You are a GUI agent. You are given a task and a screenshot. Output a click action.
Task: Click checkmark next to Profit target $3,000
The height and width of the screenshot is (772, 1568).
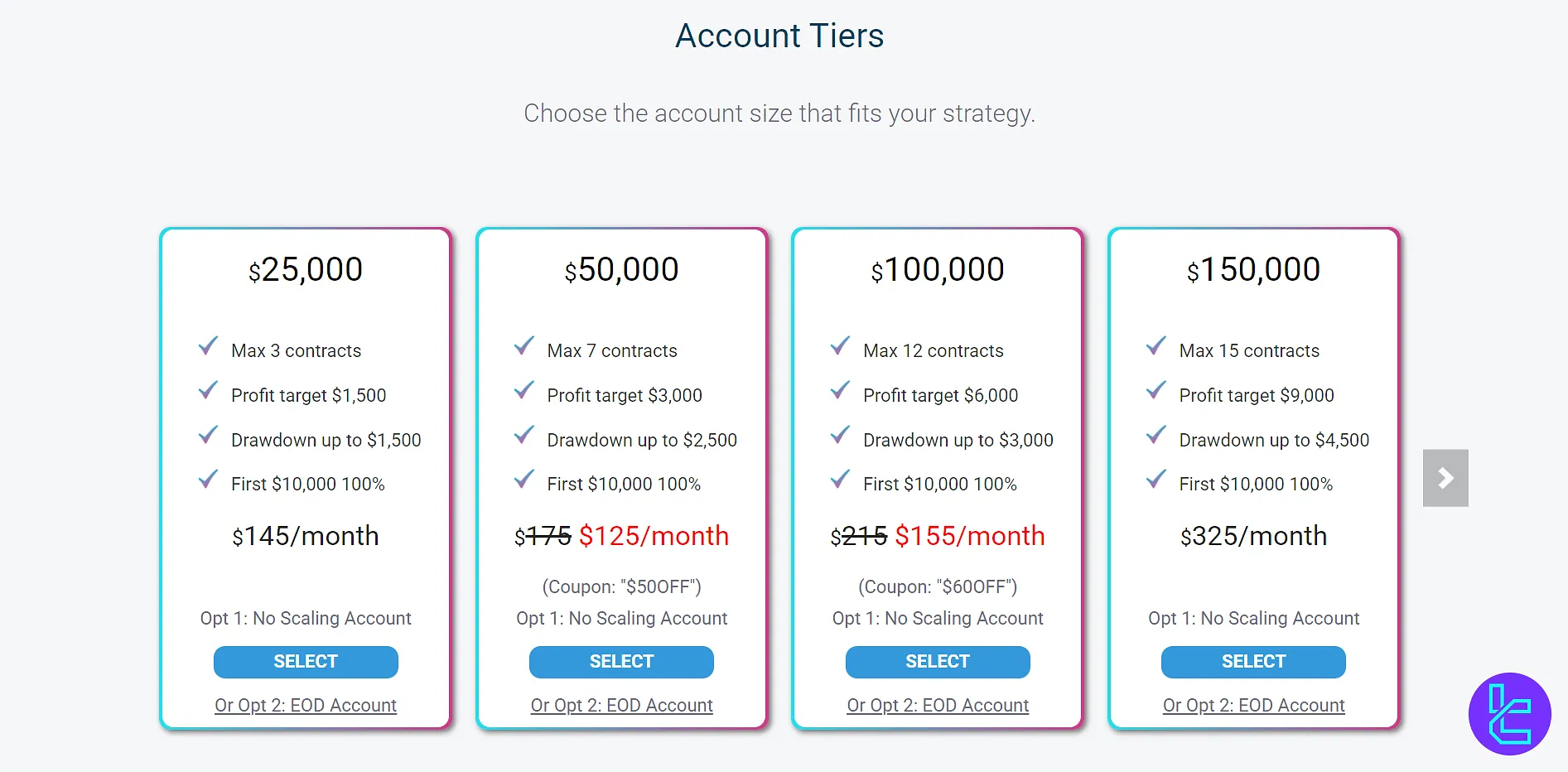[x=524, y=391]
